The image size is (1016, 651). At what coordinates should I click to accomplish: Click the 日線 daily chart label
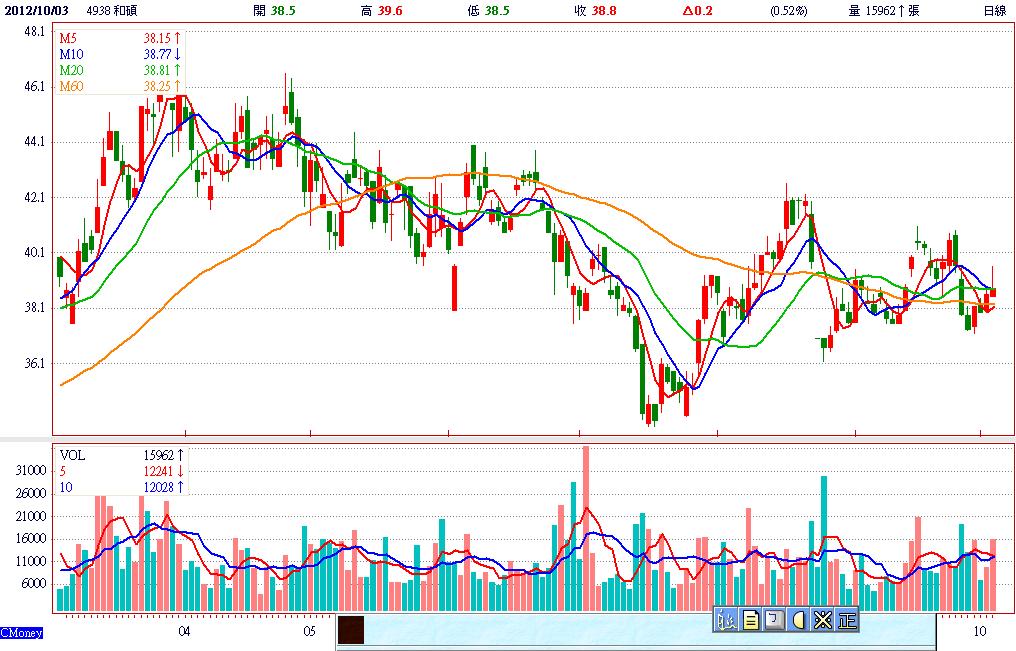pyautogui.click(x=995, y=10)
